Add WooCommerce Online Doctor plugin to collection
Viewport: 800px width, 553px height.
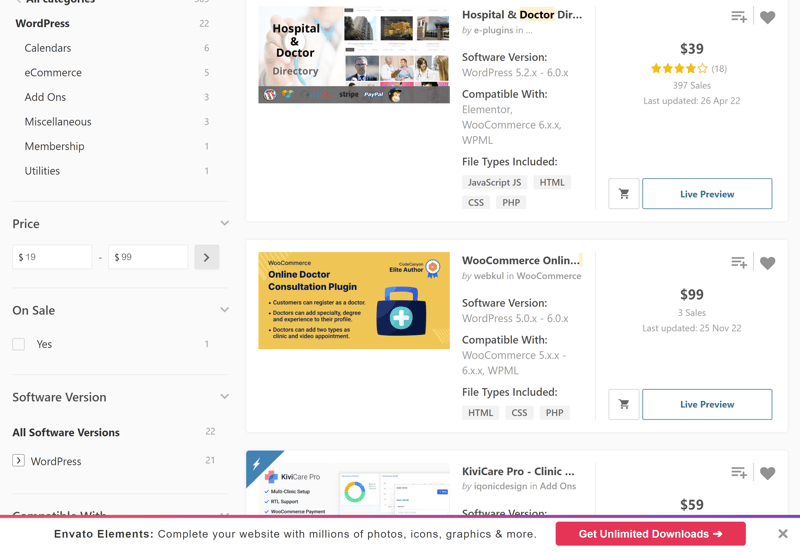pos(739,262)
